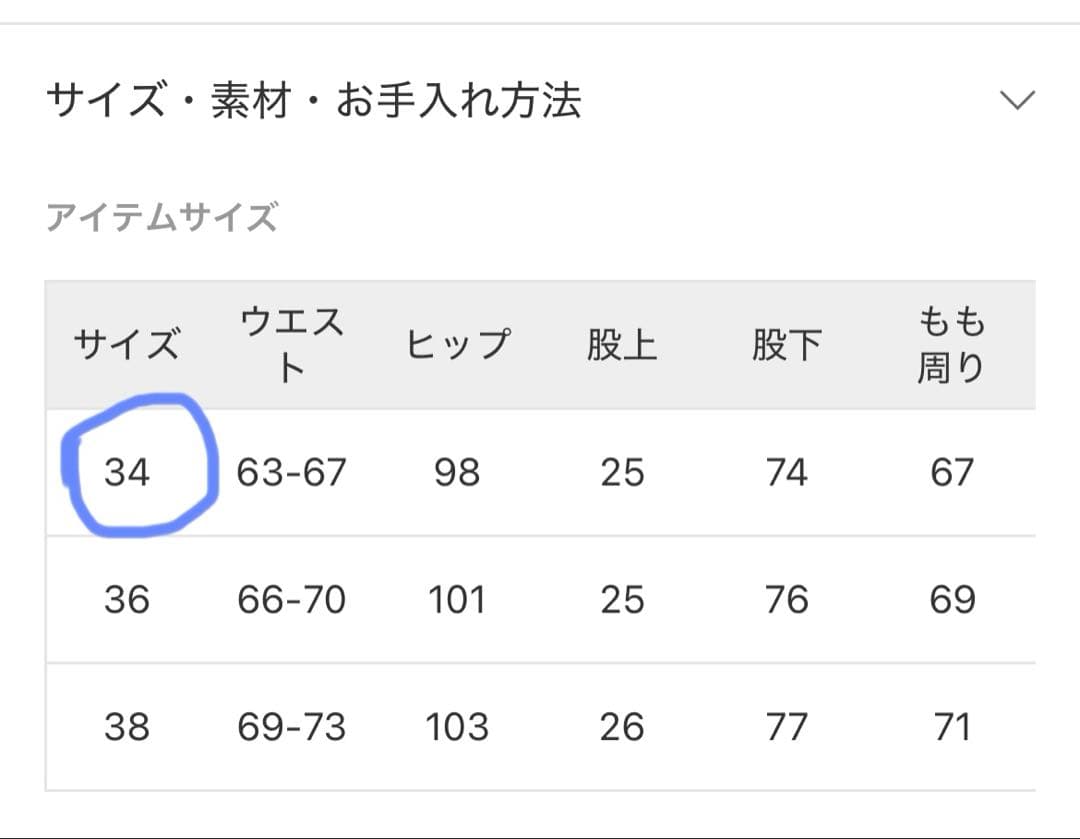Click the サイズ column header

pyautogui.click(x=127, y=345)
